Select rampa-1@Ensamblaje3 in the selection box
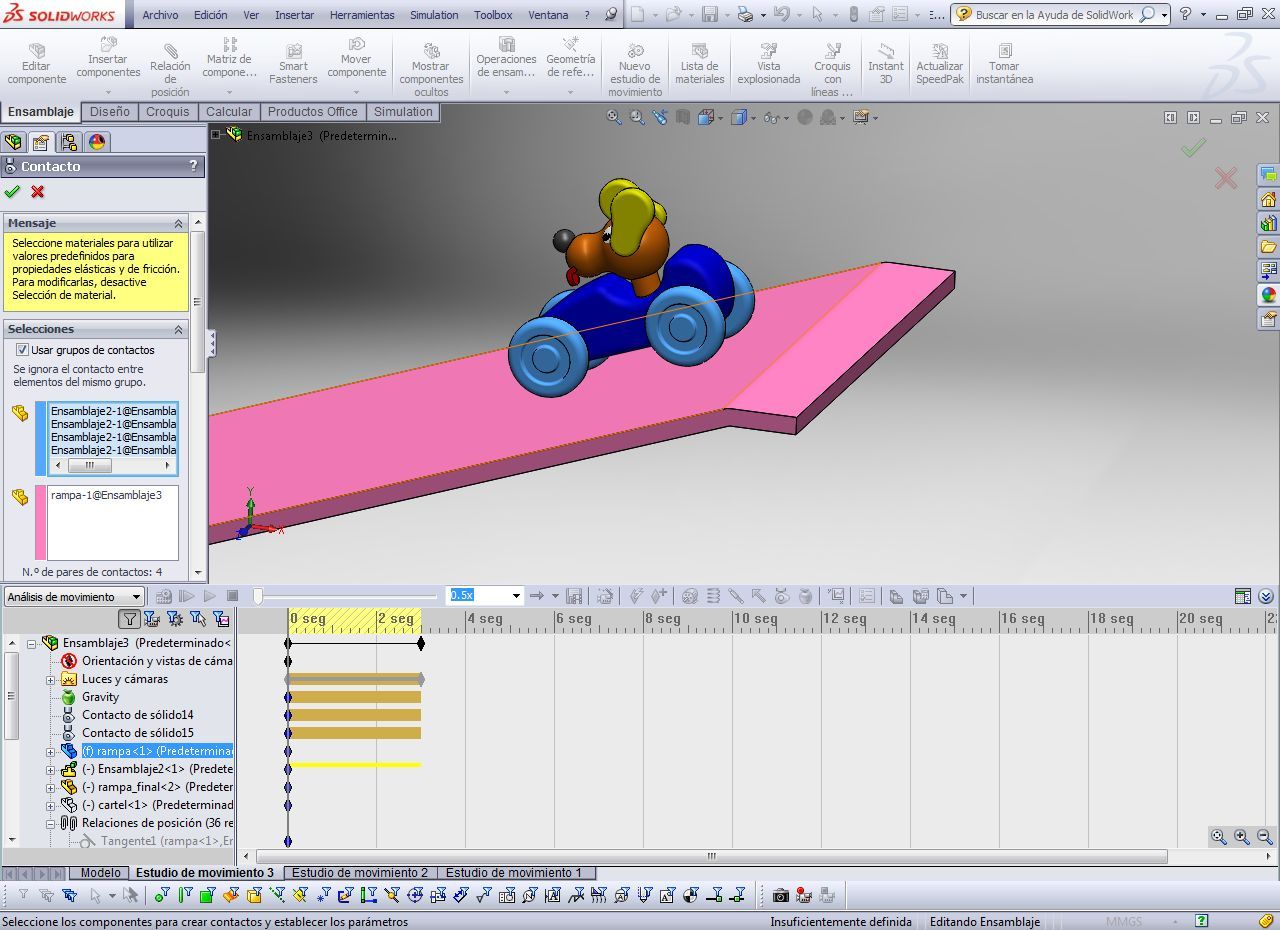Viewport: 1280px width, 930px height. point(106,495)
